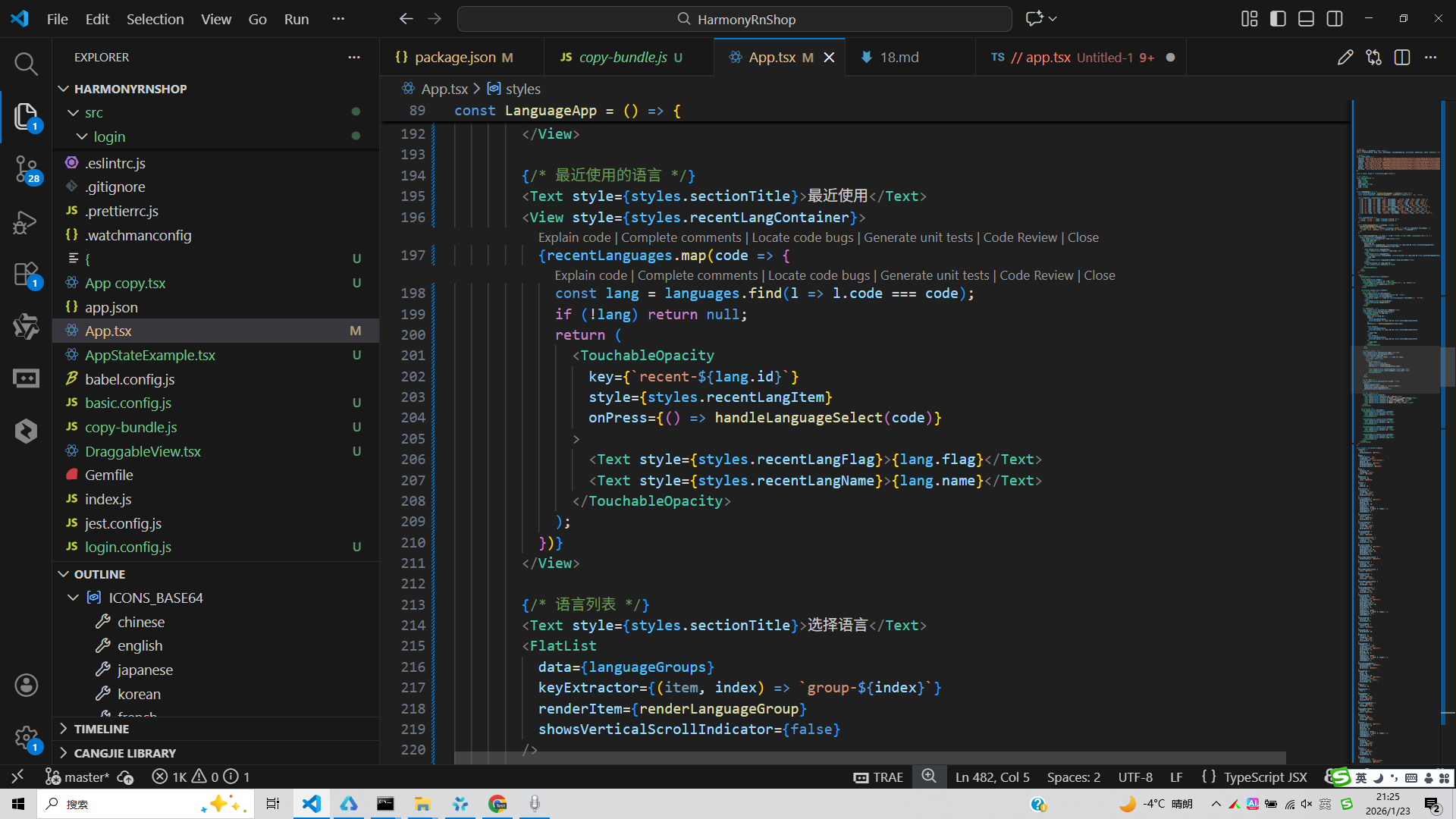Toggle the bottom panel visibility
This screenshot has height=819, width=1456.
pos(1306,19)
